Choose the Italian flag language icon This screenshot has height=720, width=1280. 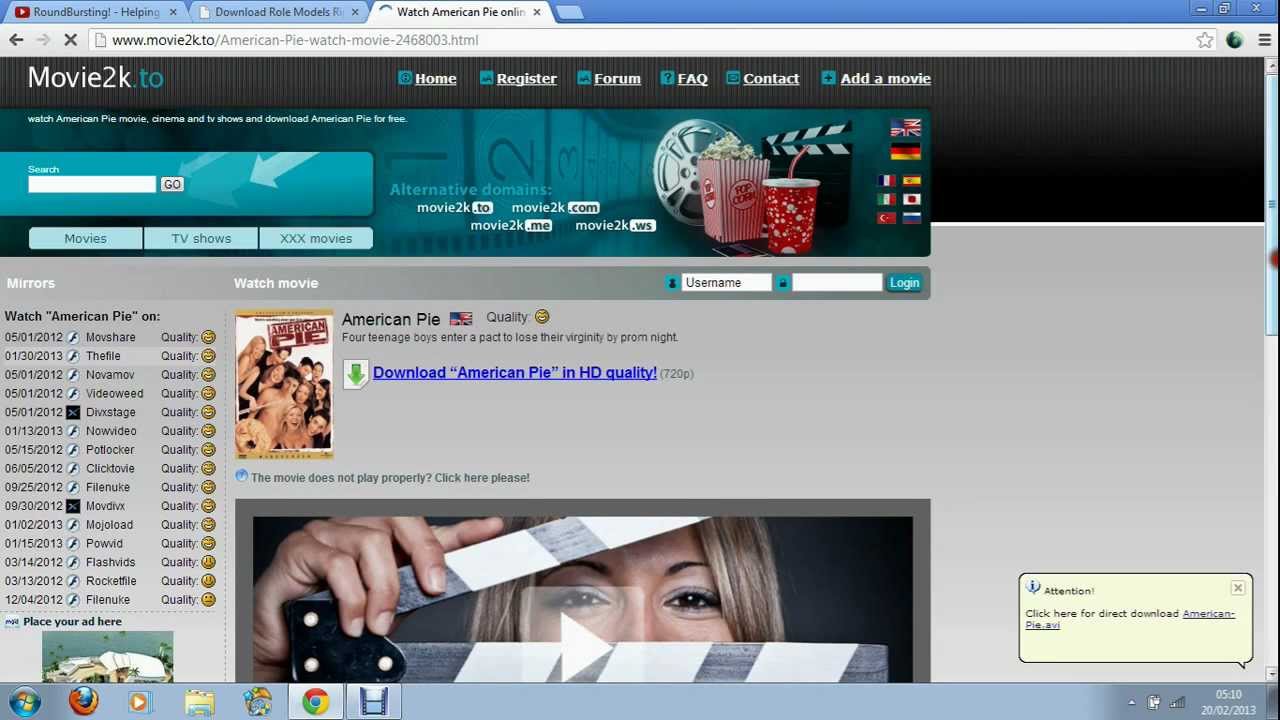coord(887,199)
